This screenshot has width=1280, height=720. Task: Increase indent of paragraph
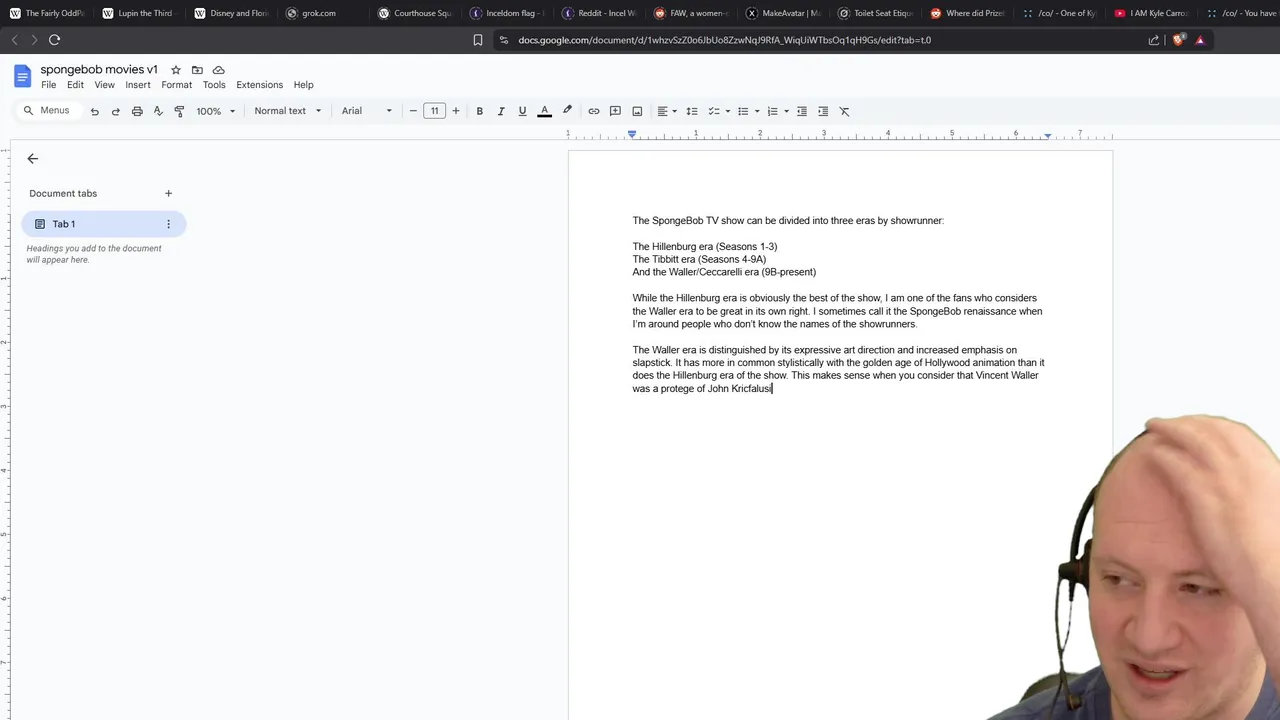[x=823, y=111]
